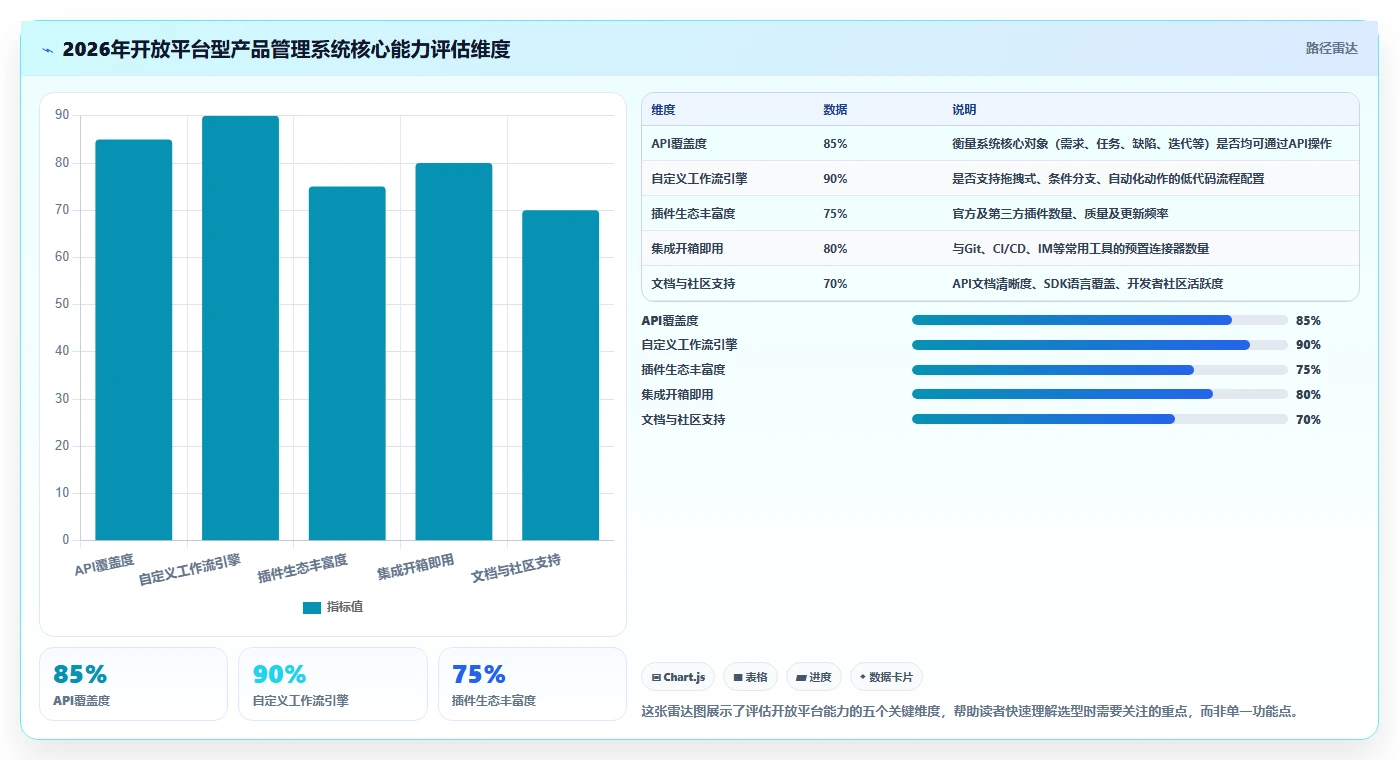1399x760 pixels.
Task: Click the 插件生态丰富度 75% progress bar
Action: click(x=1100, y=370)
